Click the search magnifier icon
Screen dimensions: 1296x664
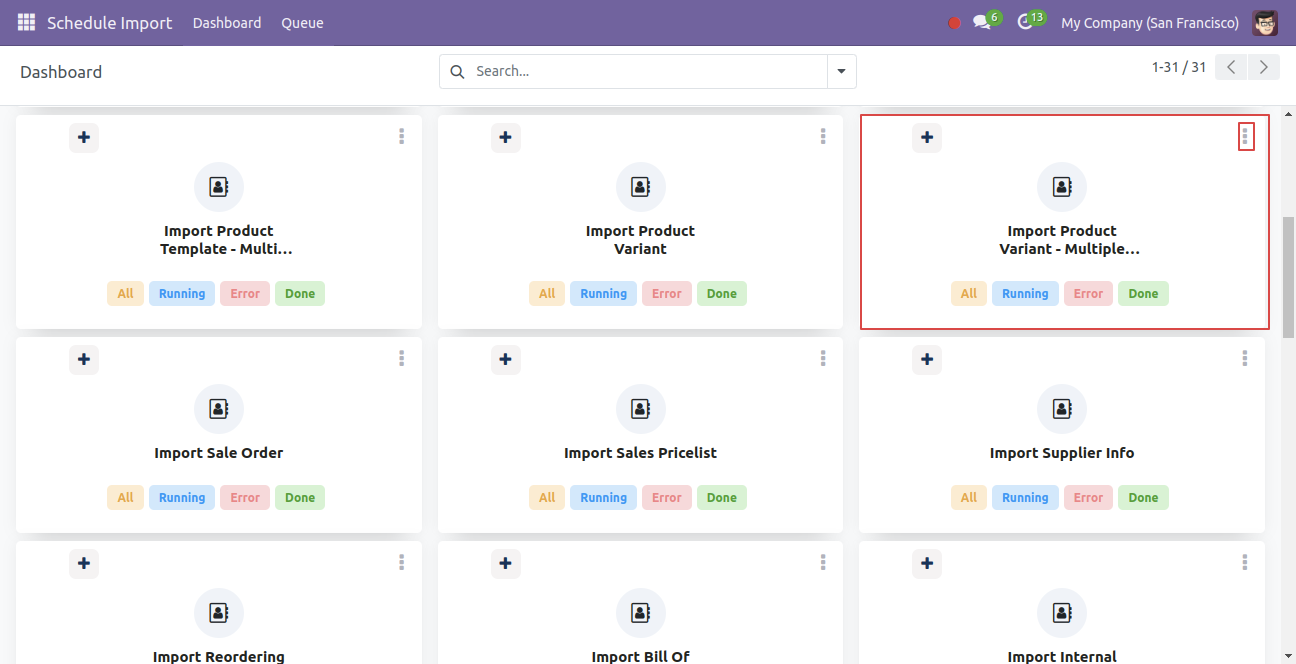(457, 72)
